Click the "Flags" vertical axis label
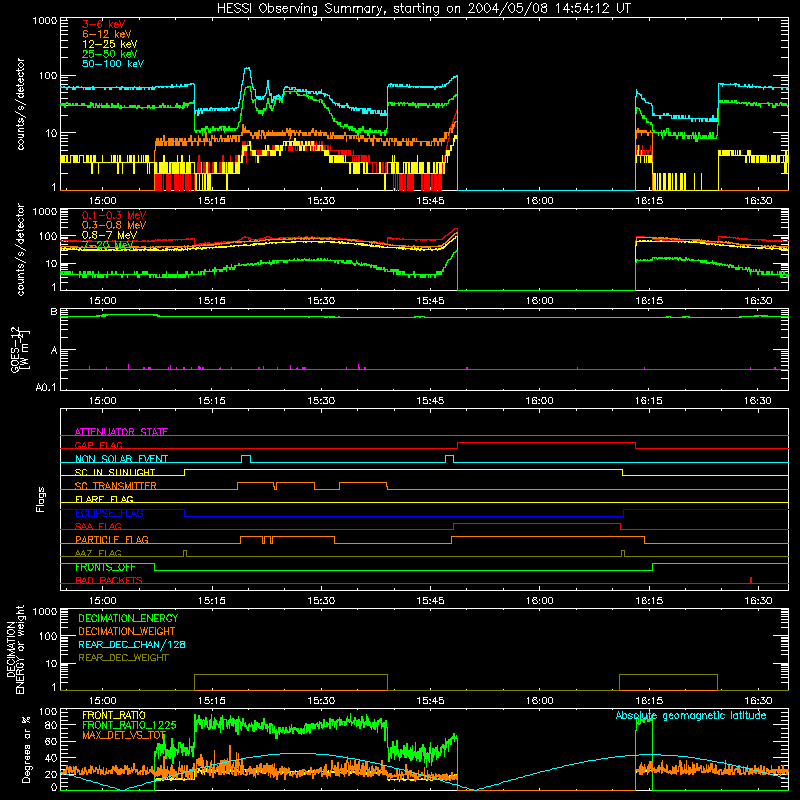Image resolution: width=800 pixels, height=800 pixels. (x=41, y=499)
